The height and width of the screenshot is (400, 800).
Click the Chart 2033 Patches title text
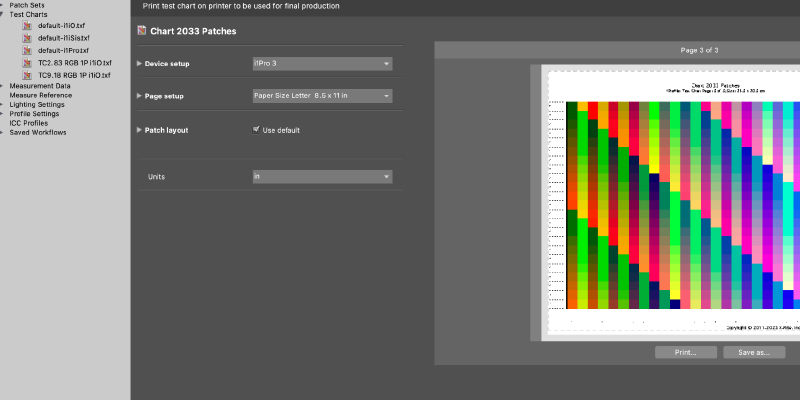193,31
